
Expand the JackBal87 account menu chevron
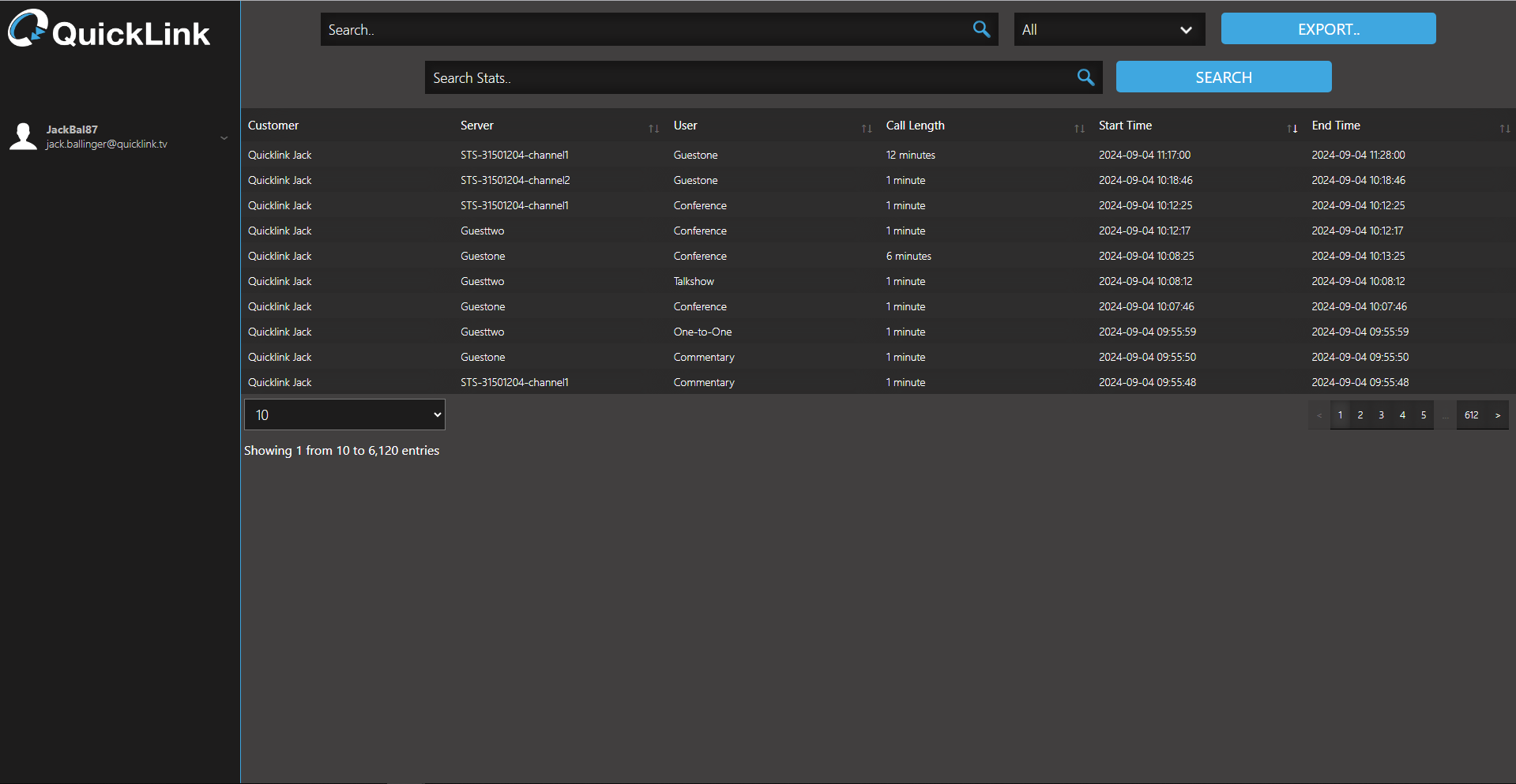[x=224, y=137]
